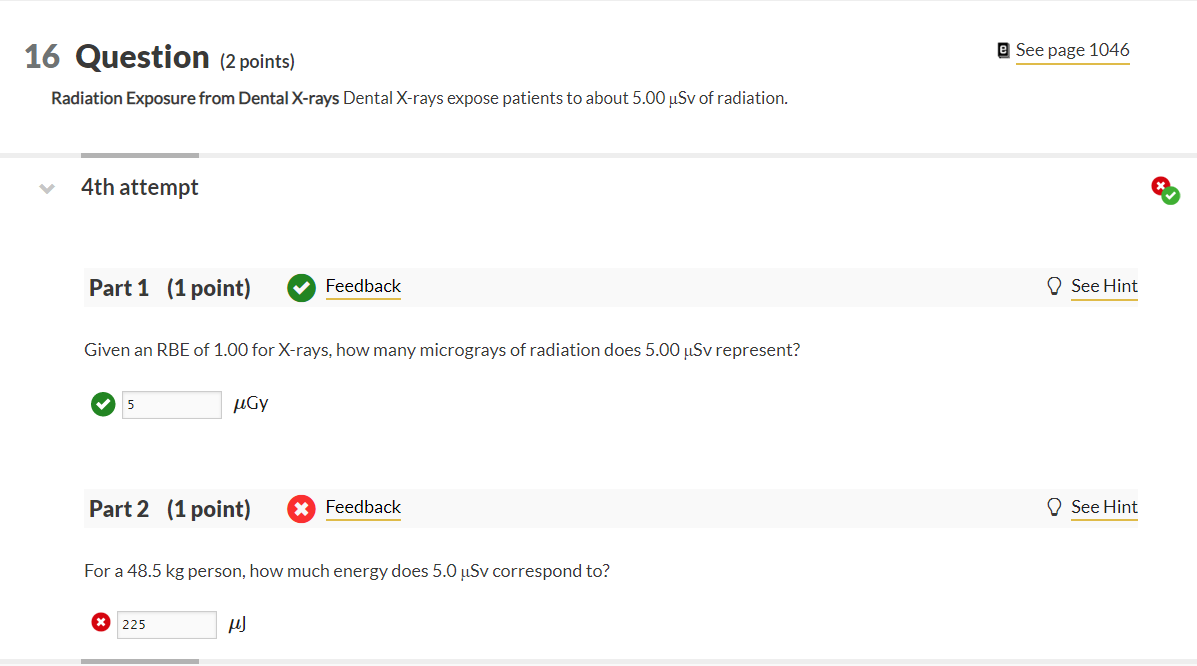The height and width of the screenshot is (666, 1197).
Task: Click the green checkmark icon next to Part 1 Feedback
Action: pos(301,287)
